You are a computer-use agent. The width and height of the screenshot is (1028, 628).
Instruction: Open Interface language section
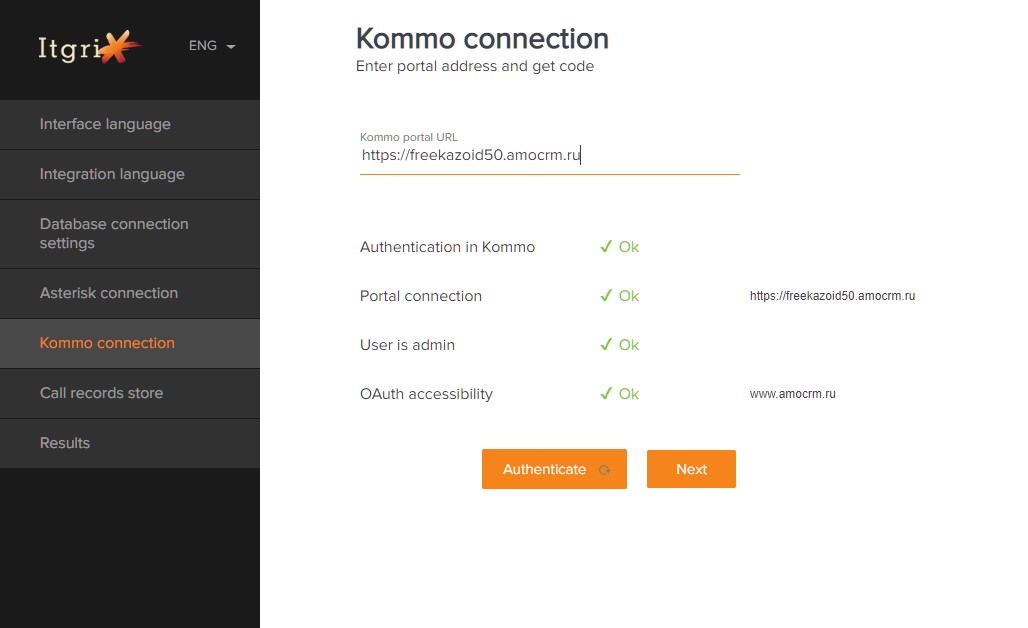coord(130,125)
